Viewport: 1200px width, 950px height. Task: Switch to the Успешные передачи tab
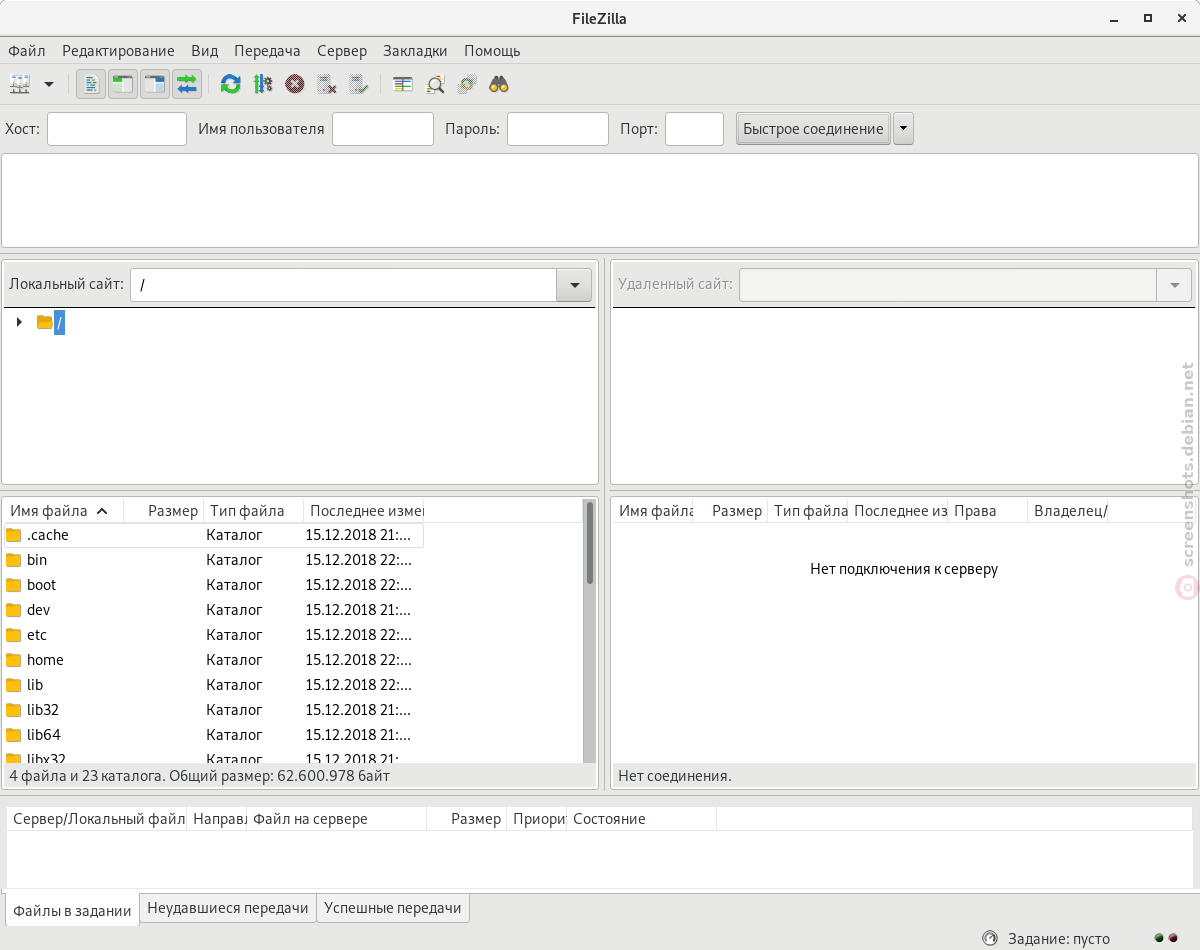pos(393,908)
